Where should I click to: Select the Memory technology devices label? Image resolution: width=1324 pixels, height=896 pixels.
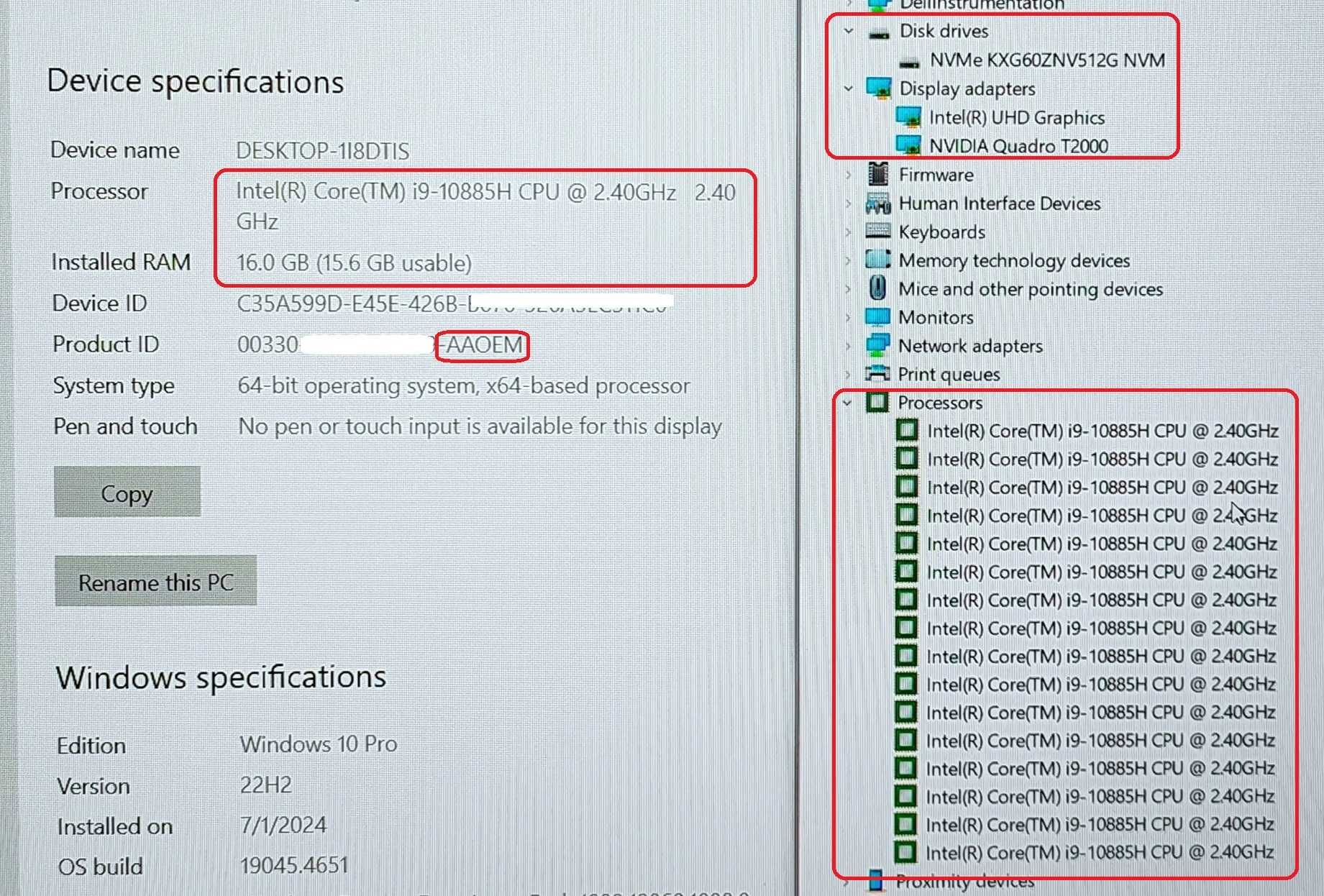coord(1014,260)
